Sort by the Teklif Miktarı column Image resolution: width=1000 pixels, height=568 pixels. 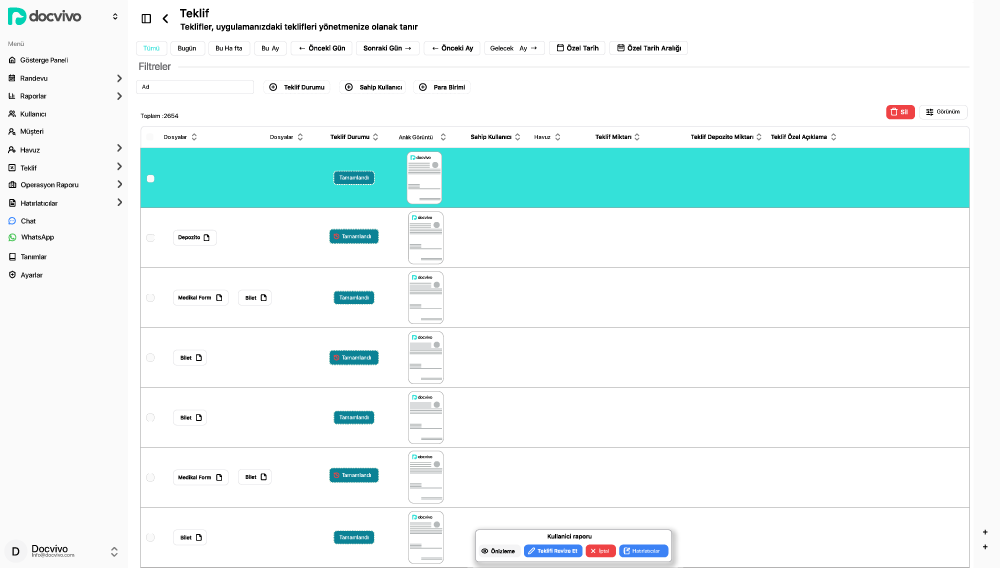[x=617, y=137]
